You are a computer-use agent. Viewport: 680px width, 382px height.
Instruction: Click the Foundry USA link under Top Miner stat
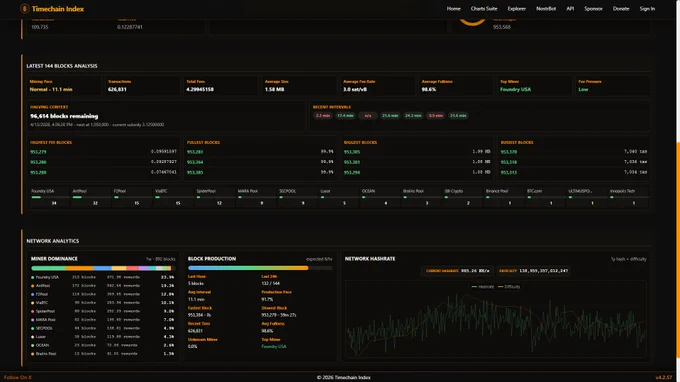(x=515, y=89)
